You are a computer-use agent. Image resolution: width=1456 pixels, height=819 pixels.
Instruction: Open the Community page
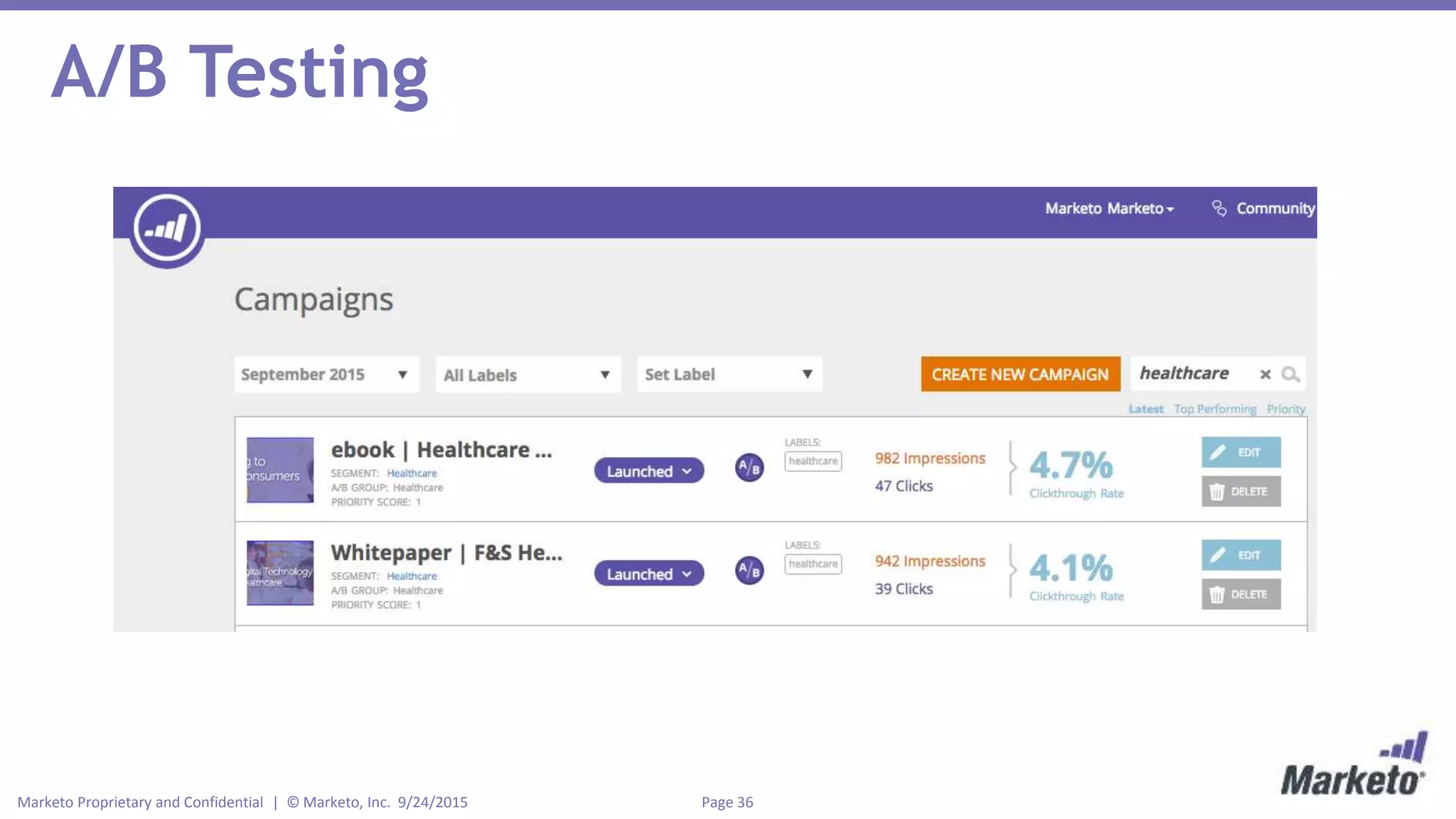tap(1275, 208)
